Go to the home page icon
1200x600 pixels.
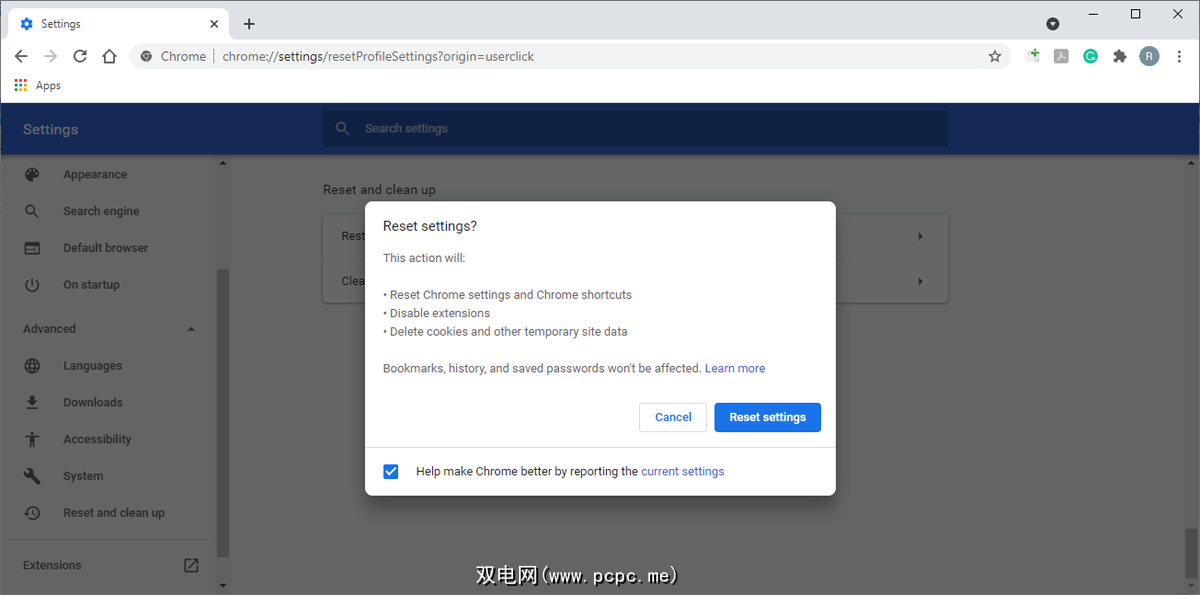pos(110,56)
